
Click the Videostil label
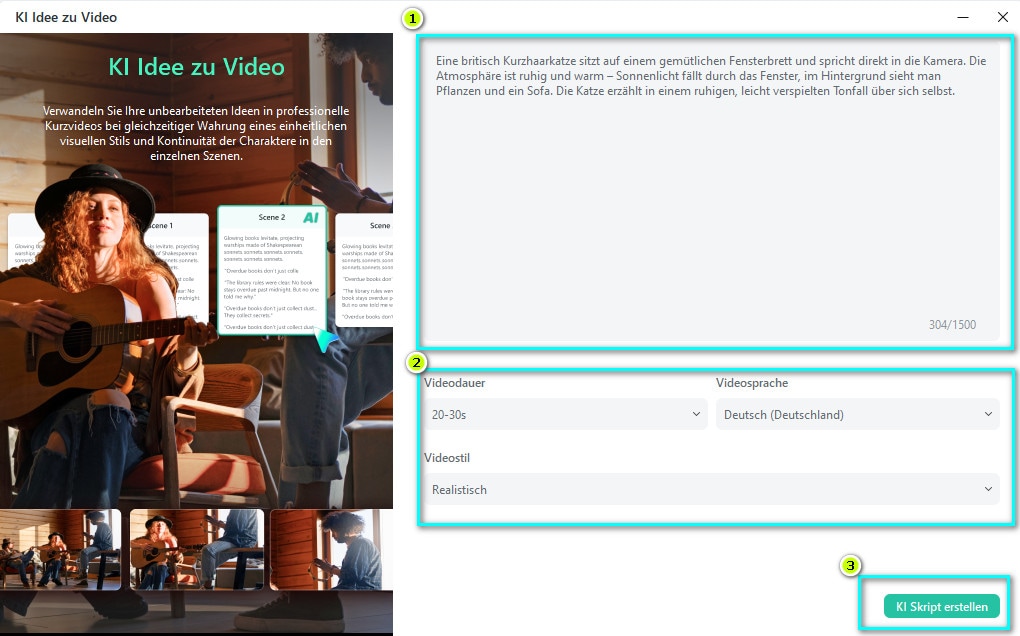(447, 458)
